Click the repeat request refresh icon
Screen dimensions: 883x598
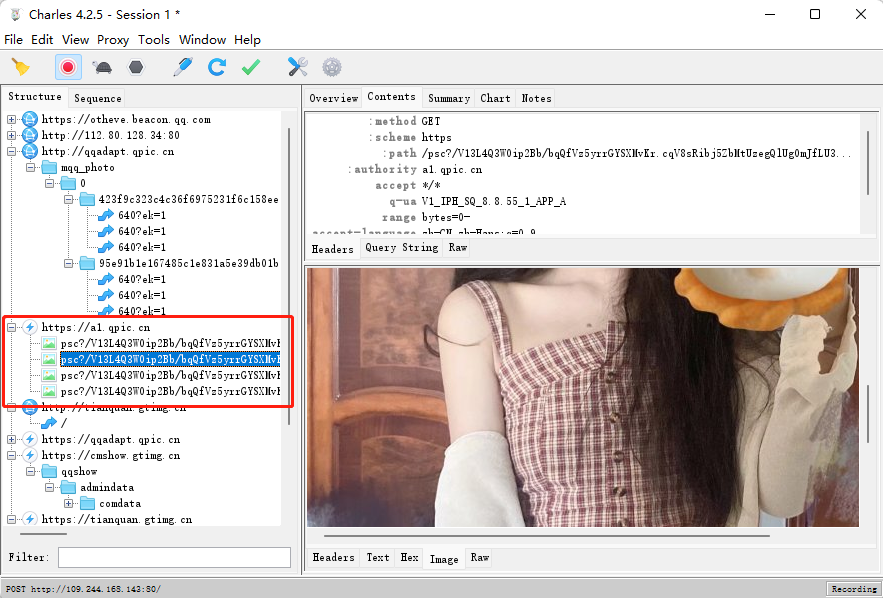216,67
